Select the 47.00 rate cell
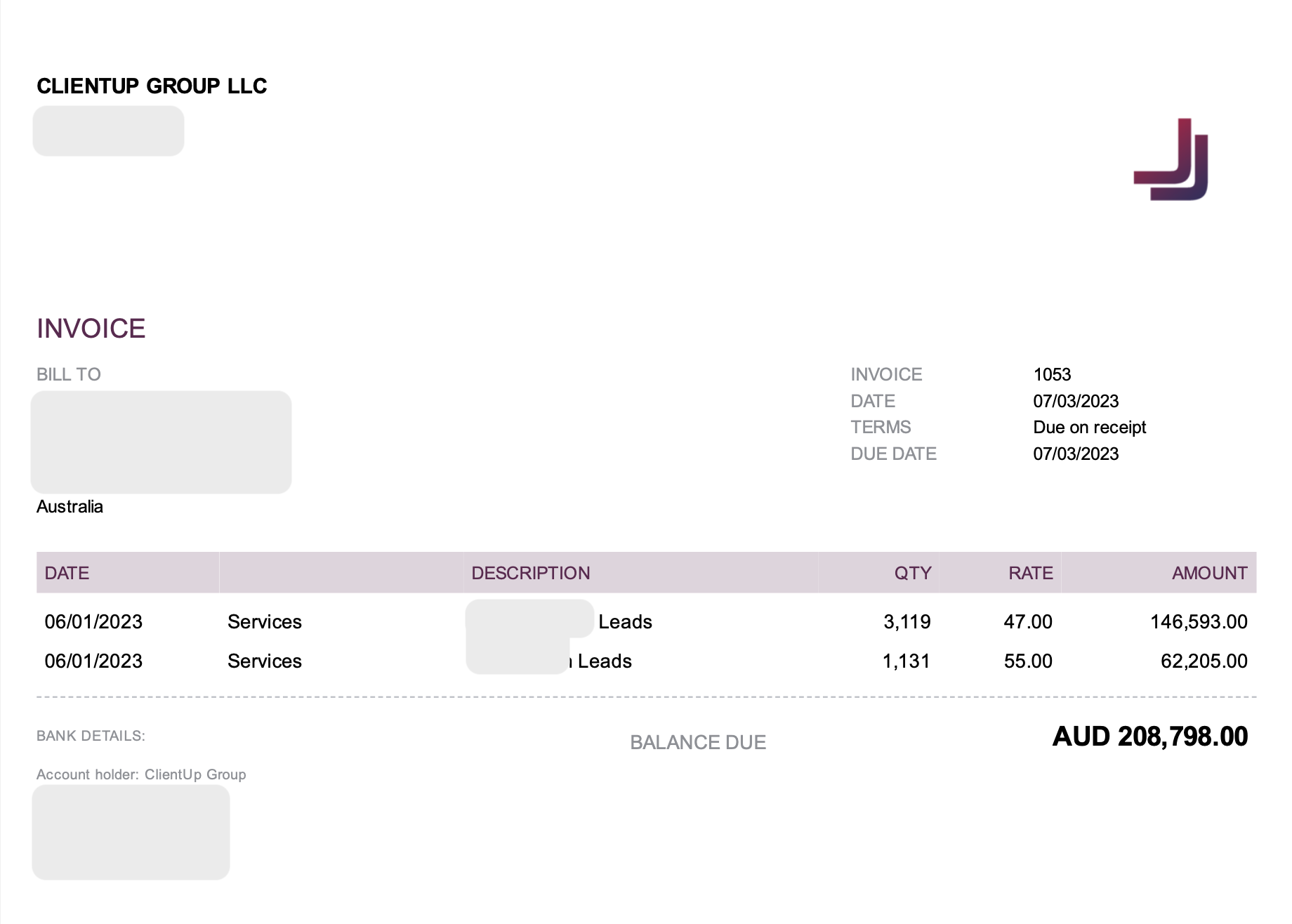 click(x=1027, y=621)
